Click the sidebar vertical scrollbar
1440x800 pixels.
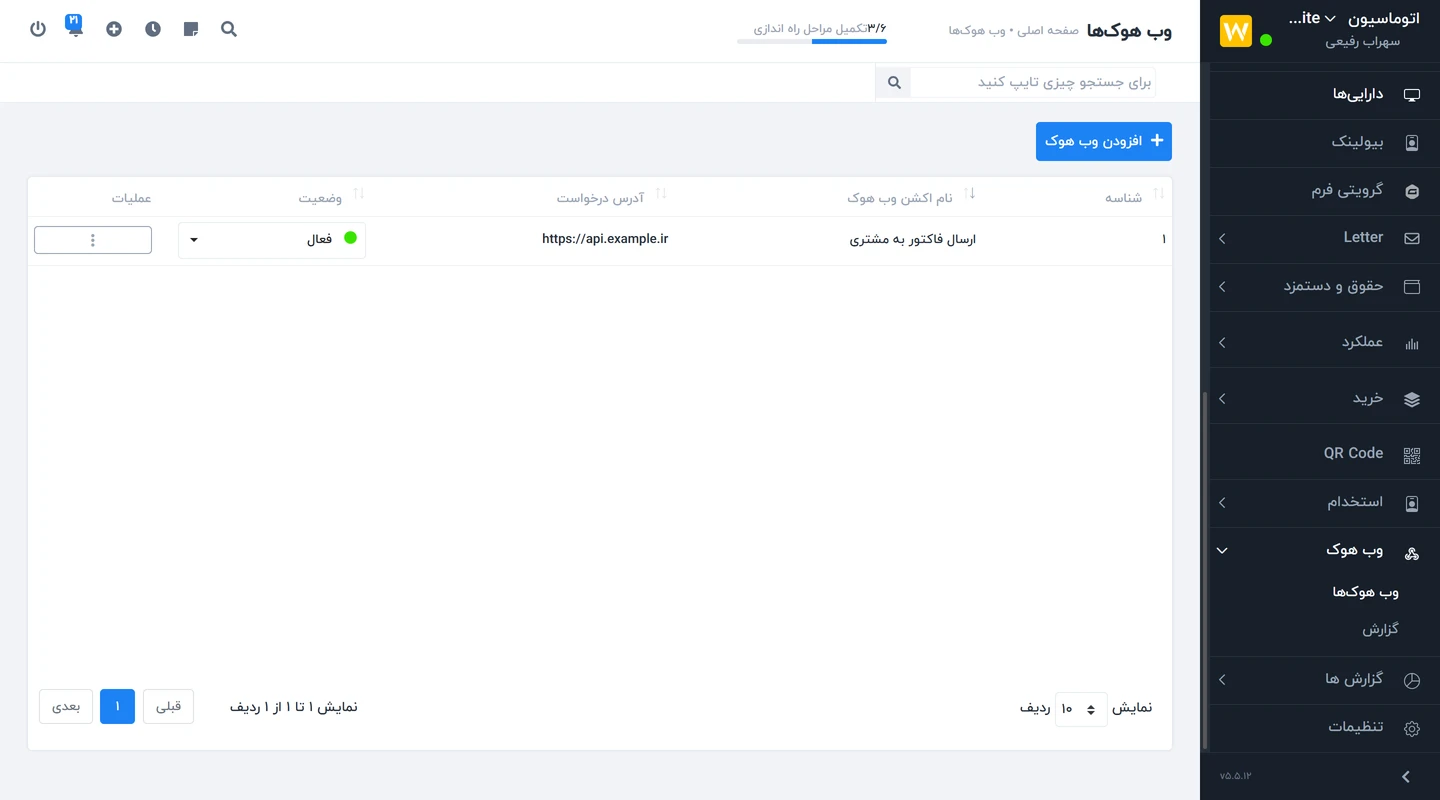click(x=1205, y=570)
